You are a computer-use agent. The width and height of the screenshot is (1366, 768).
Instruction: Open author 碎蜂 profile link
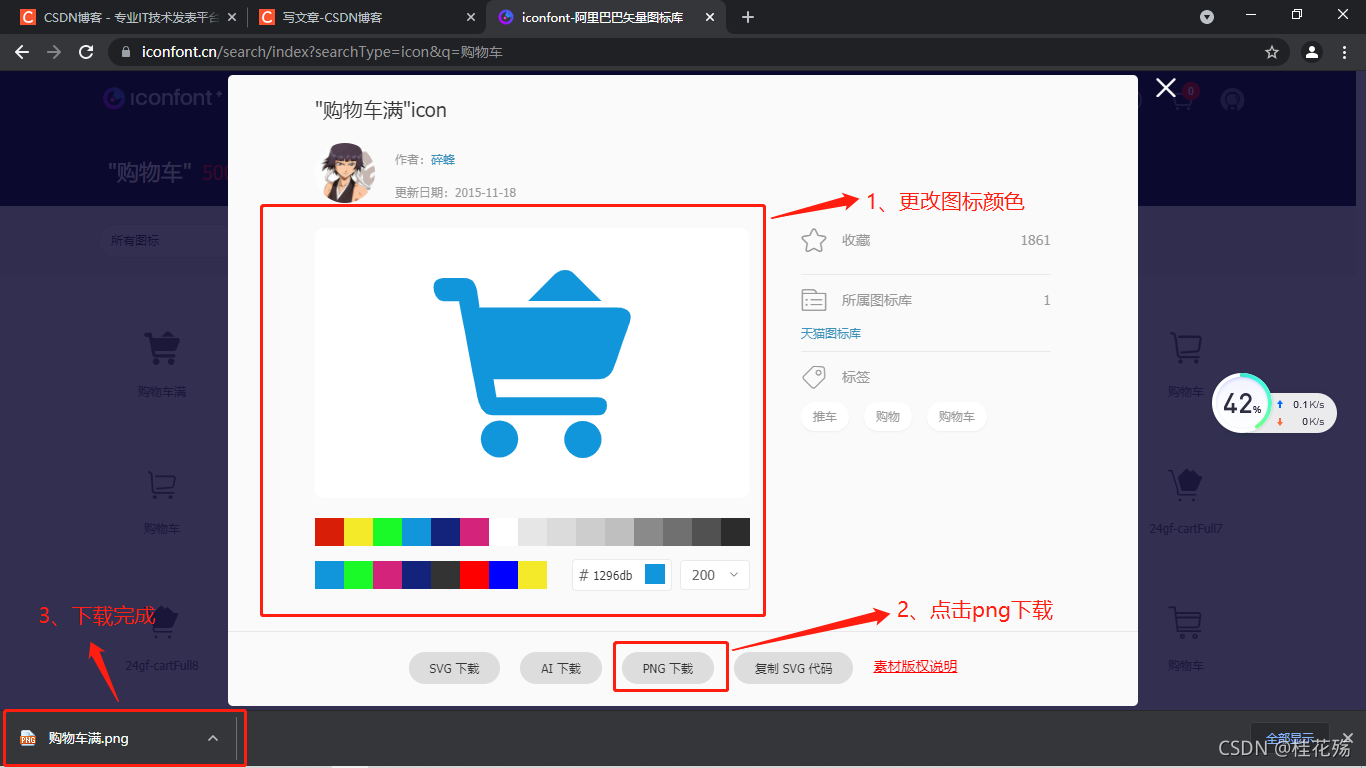(x=443, y=159)
